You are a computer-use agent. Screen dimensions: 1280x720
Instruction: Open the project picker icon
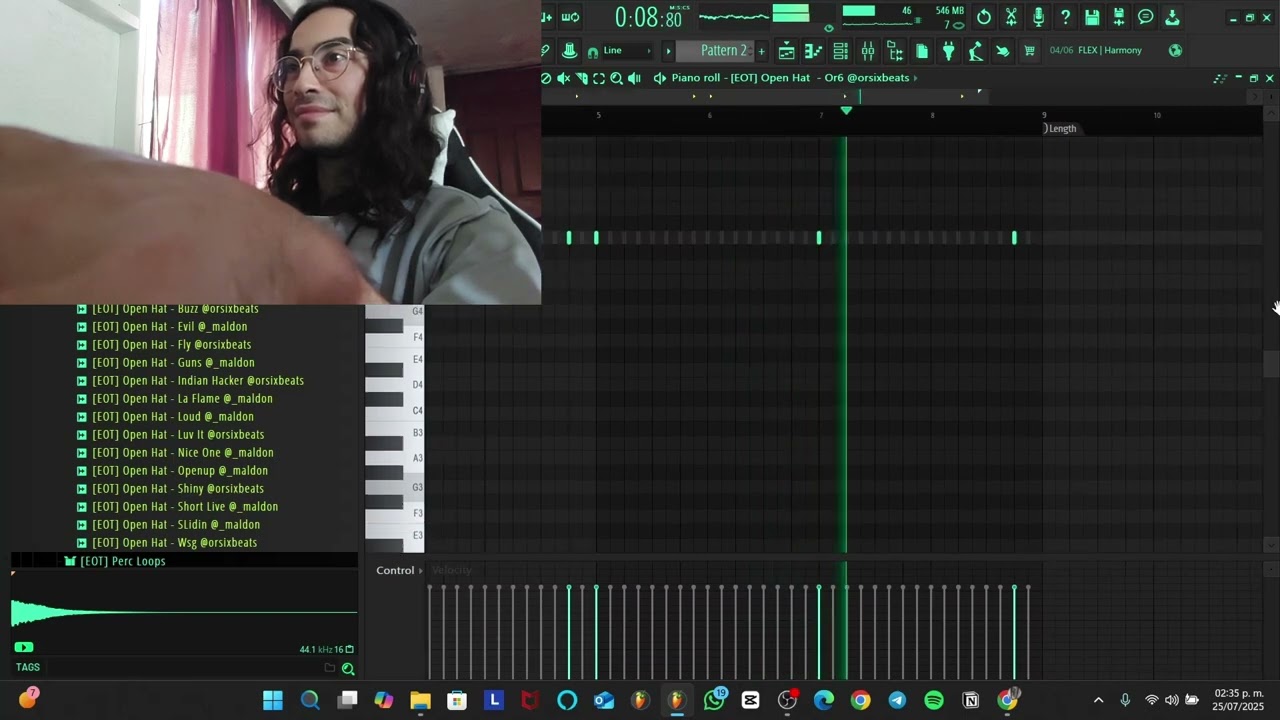click(921, 51)
